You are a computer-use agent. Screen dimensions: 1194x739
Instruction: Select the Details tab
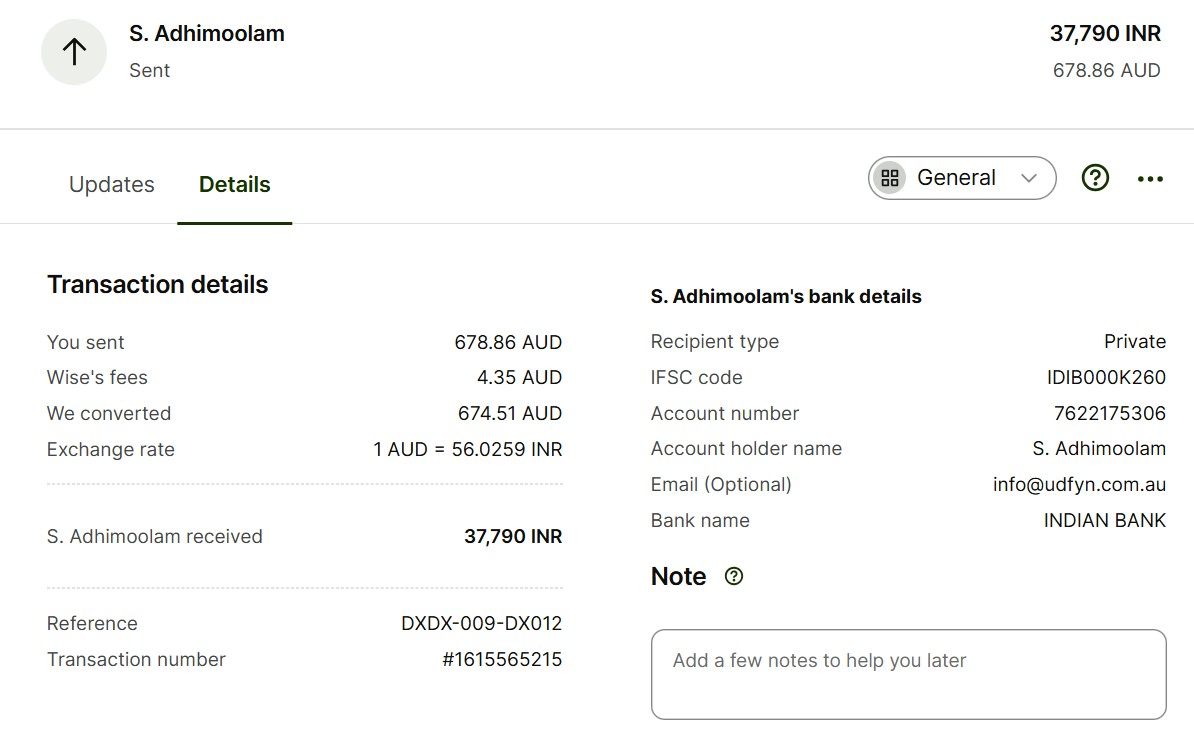[235, 184]
